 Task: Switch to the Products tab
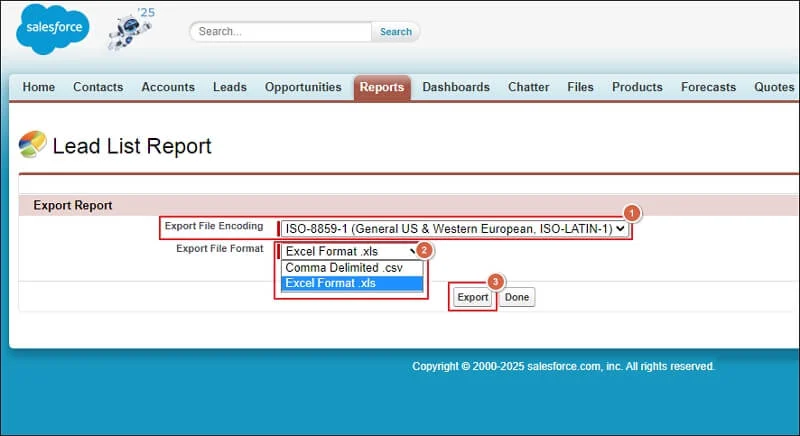[x=637, y=87]
